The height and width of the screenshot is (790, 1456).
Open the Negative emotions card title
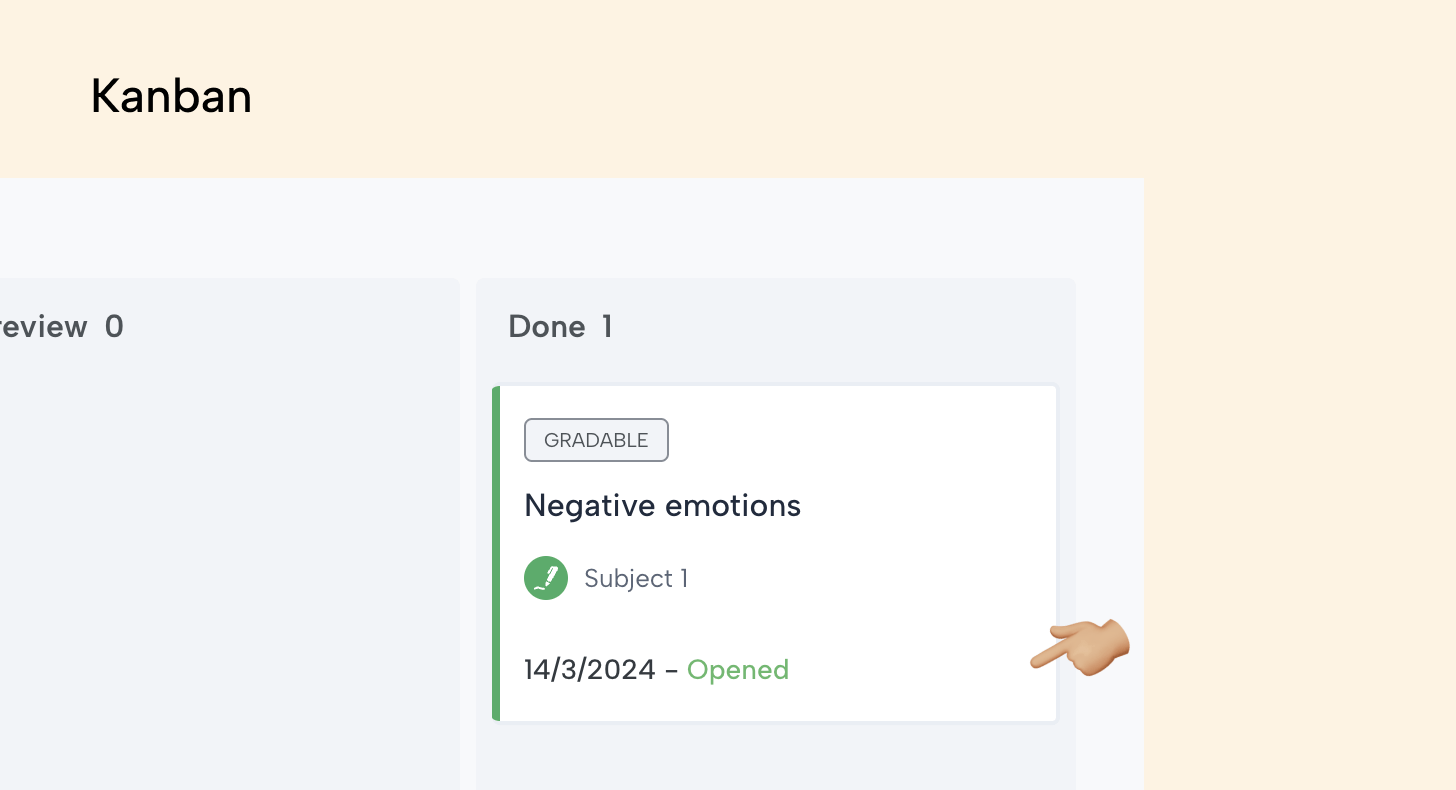tap(662, 506)
